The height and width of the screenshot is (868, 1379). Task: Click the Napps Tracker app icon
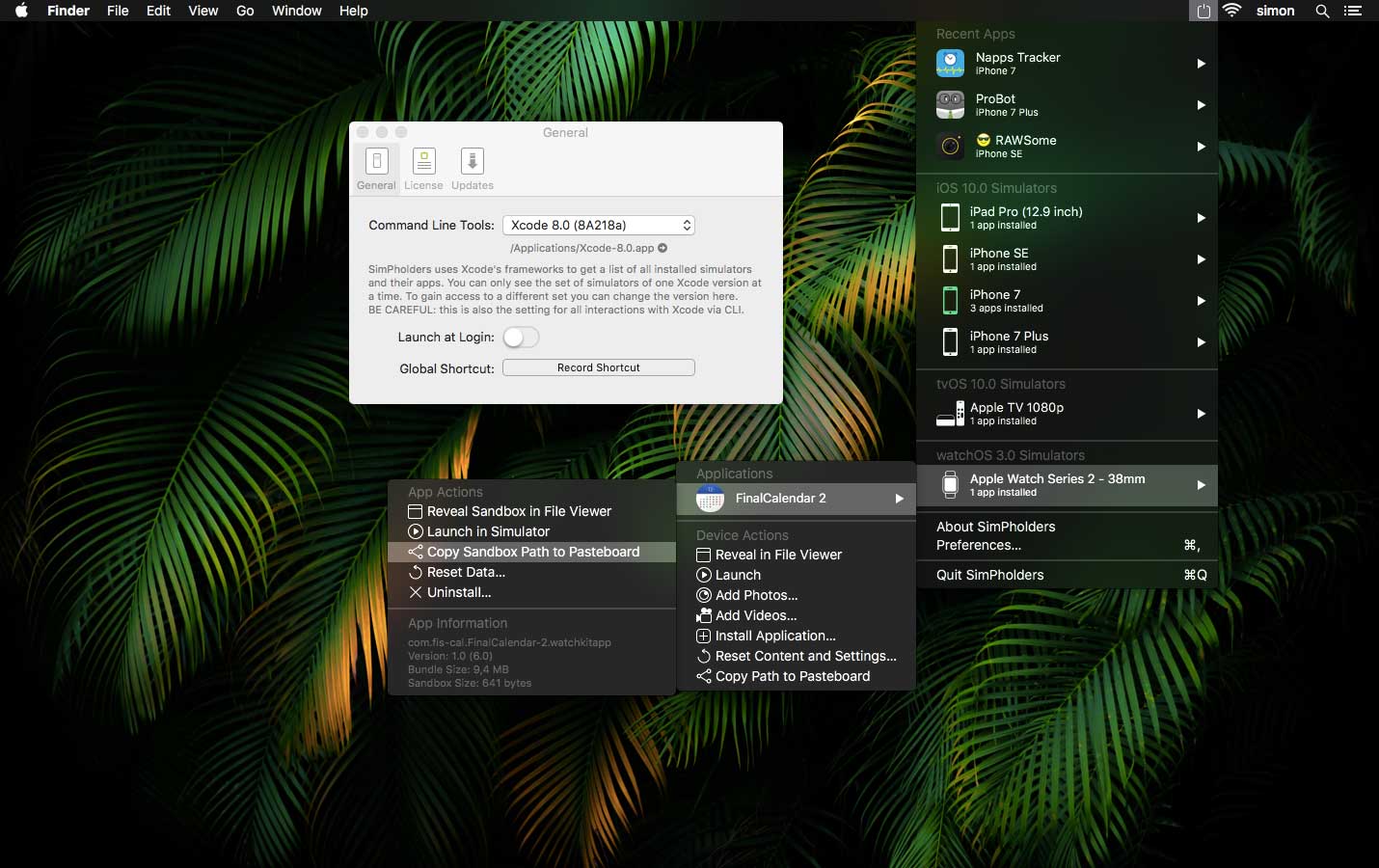(950, 64)
